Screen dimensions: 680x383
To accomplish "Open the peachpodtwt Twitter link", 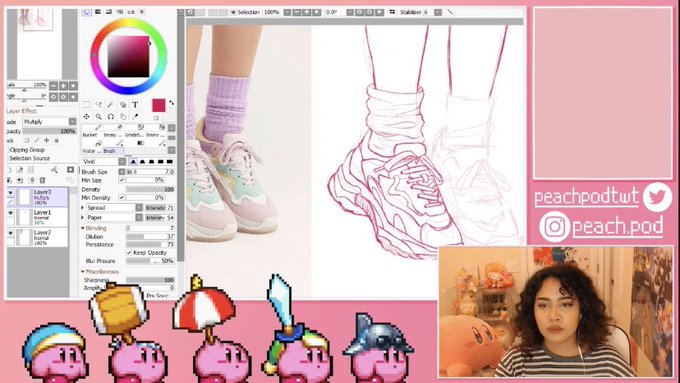I will 586,197.
